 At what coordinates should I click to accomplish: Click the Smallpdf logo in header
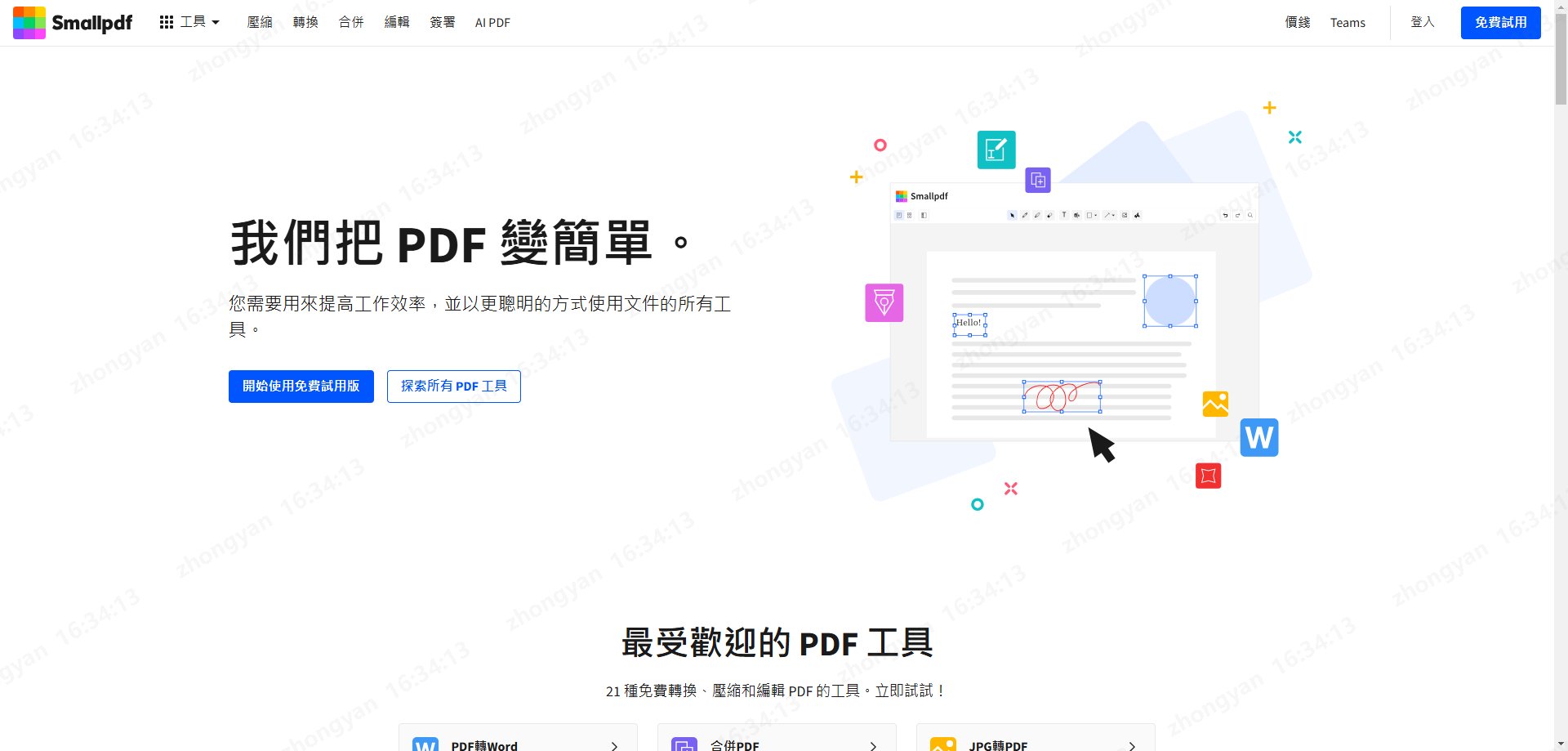(x=73, y=23)
